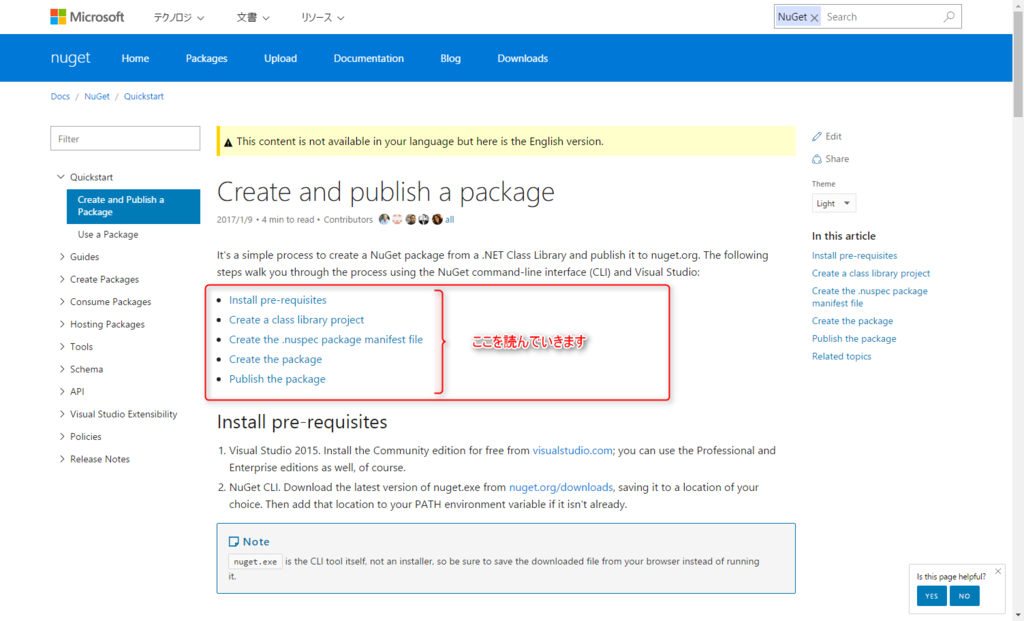Click the Quickstart breadcrumb link
1024x621 pixels.
coord(144,96)
